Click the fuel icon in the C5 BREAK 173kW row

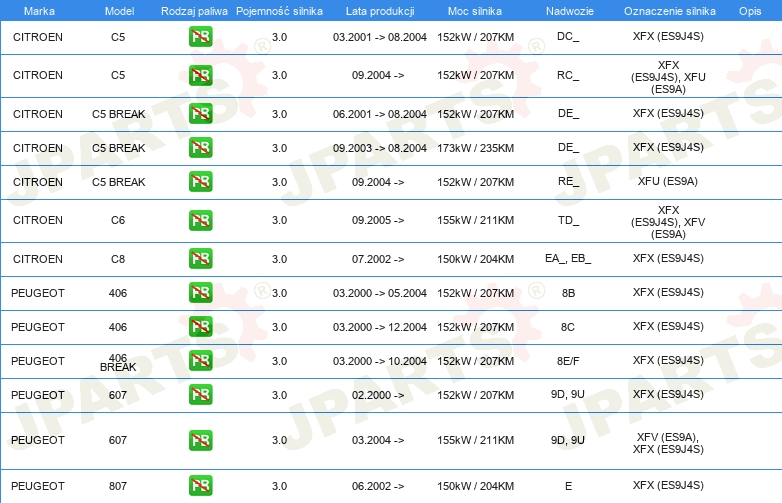pyautogui.click(x=200, y=148)
